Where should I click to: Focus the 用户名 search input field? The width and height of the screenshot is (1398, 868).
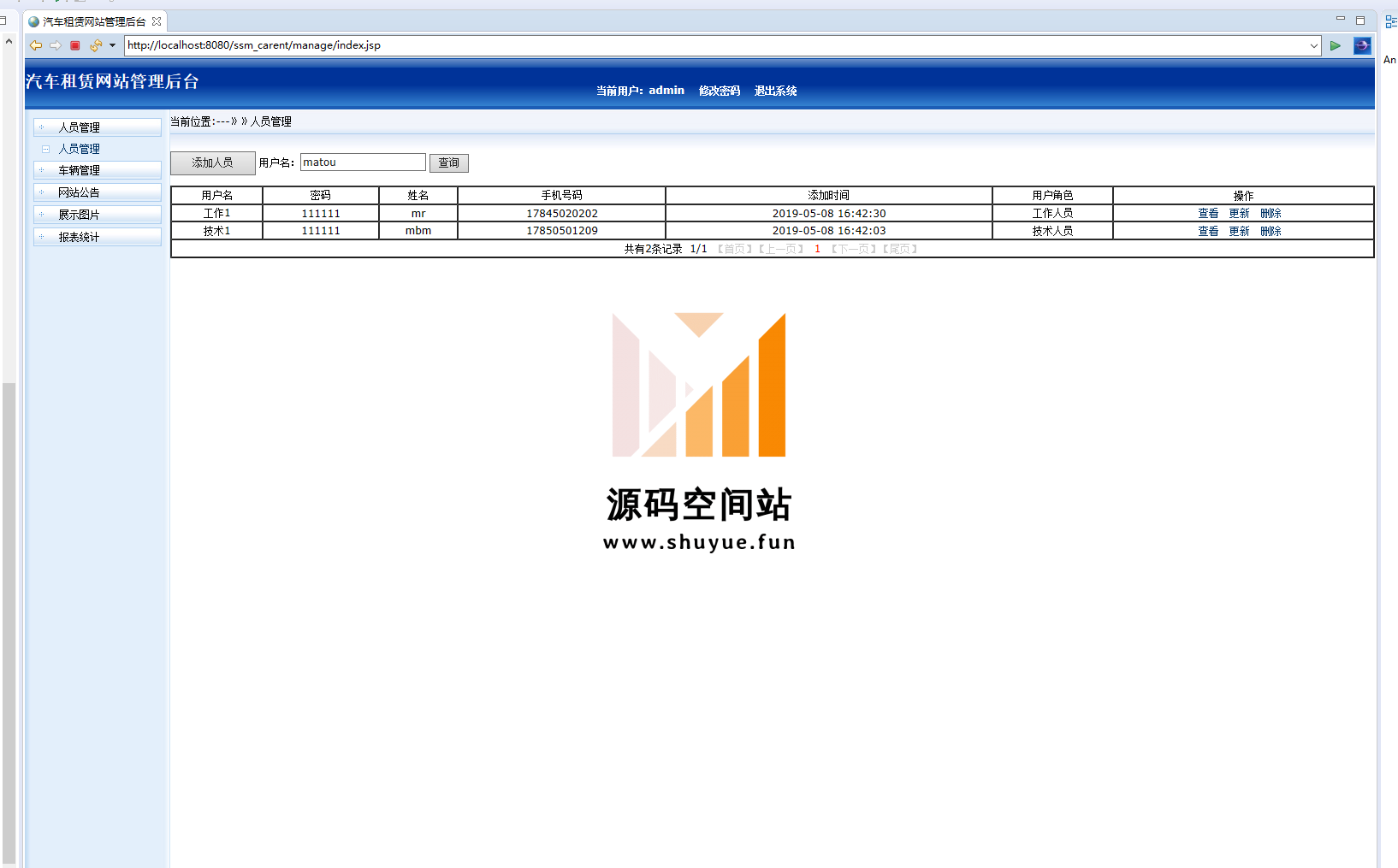363,162
